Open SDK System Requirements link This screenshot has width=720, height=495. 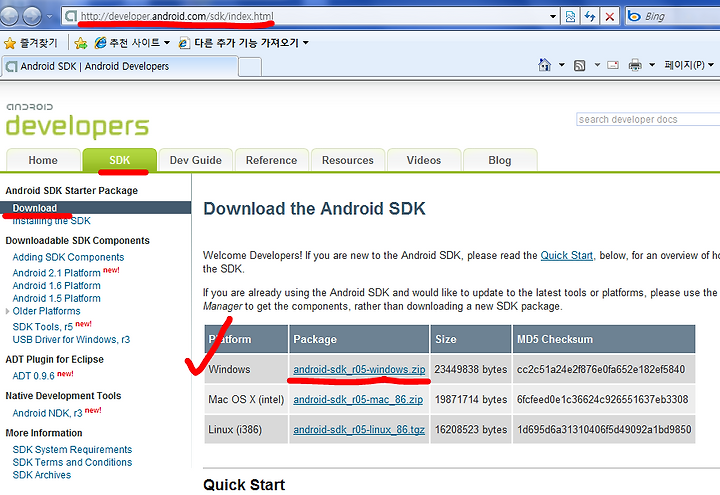click(x=72, y=450)
